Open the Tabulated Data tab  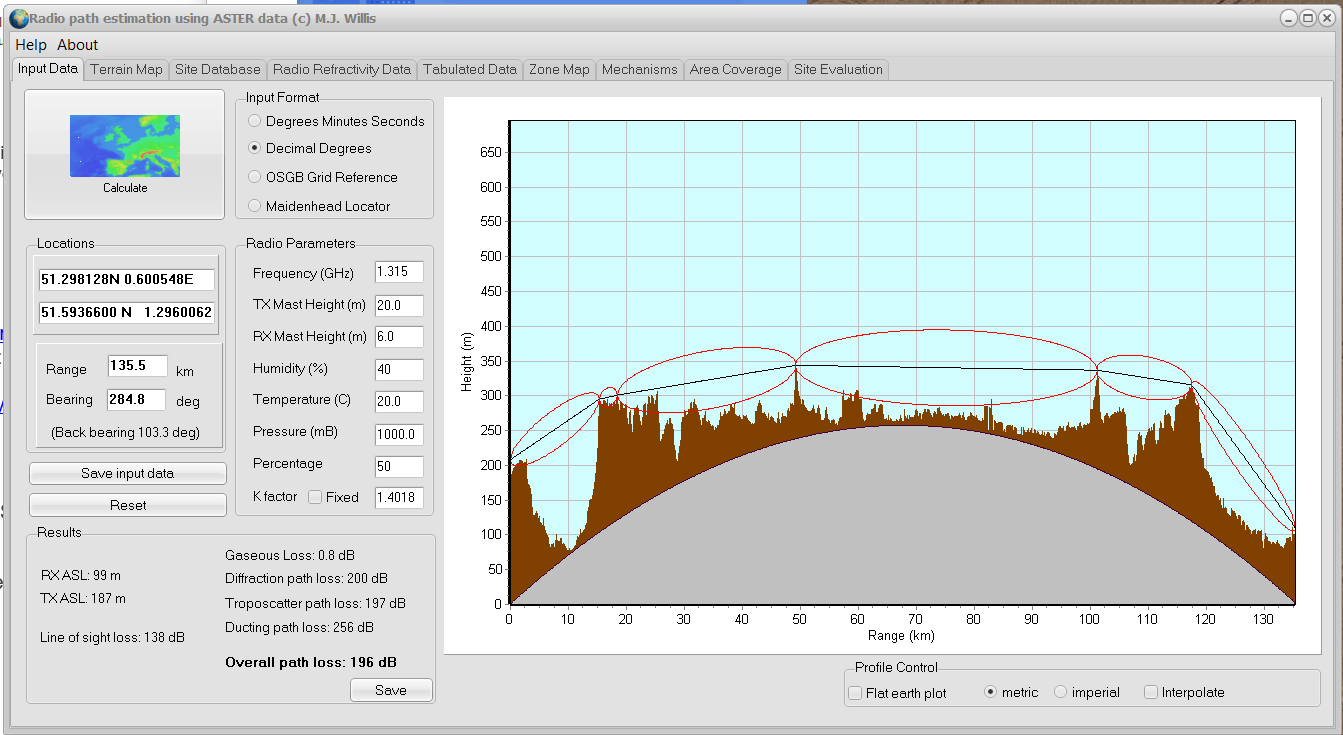click(469, 69)
